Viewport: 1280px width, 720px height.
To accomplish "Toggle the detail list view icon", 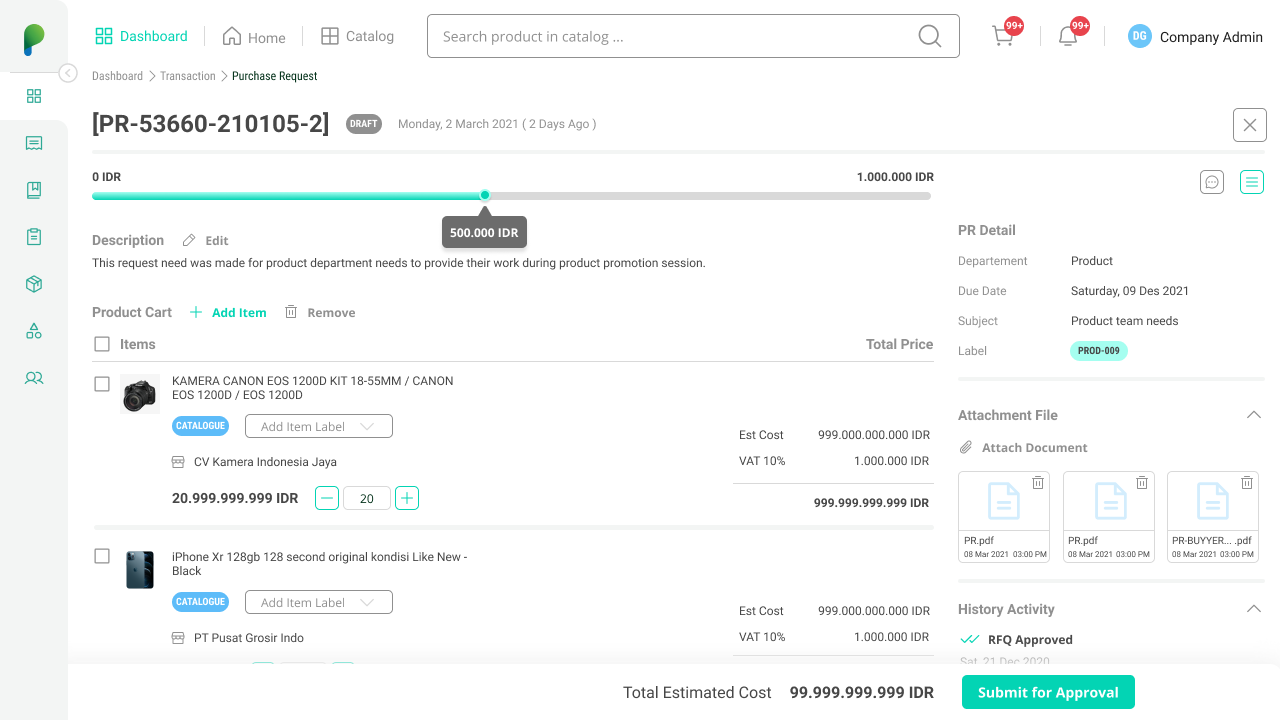I will 1252,182.
